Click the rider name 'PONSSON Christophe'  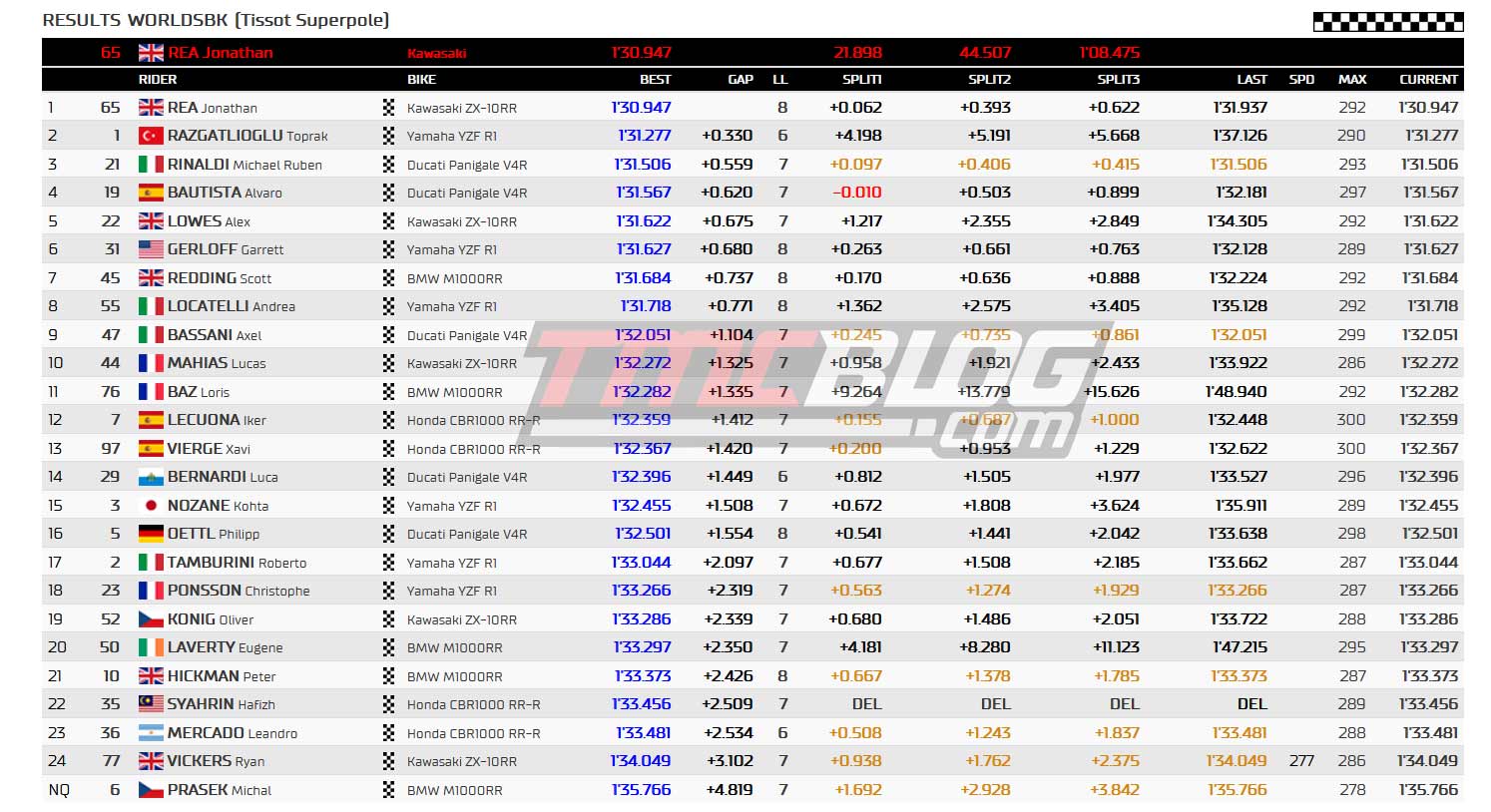click(239, 591)
